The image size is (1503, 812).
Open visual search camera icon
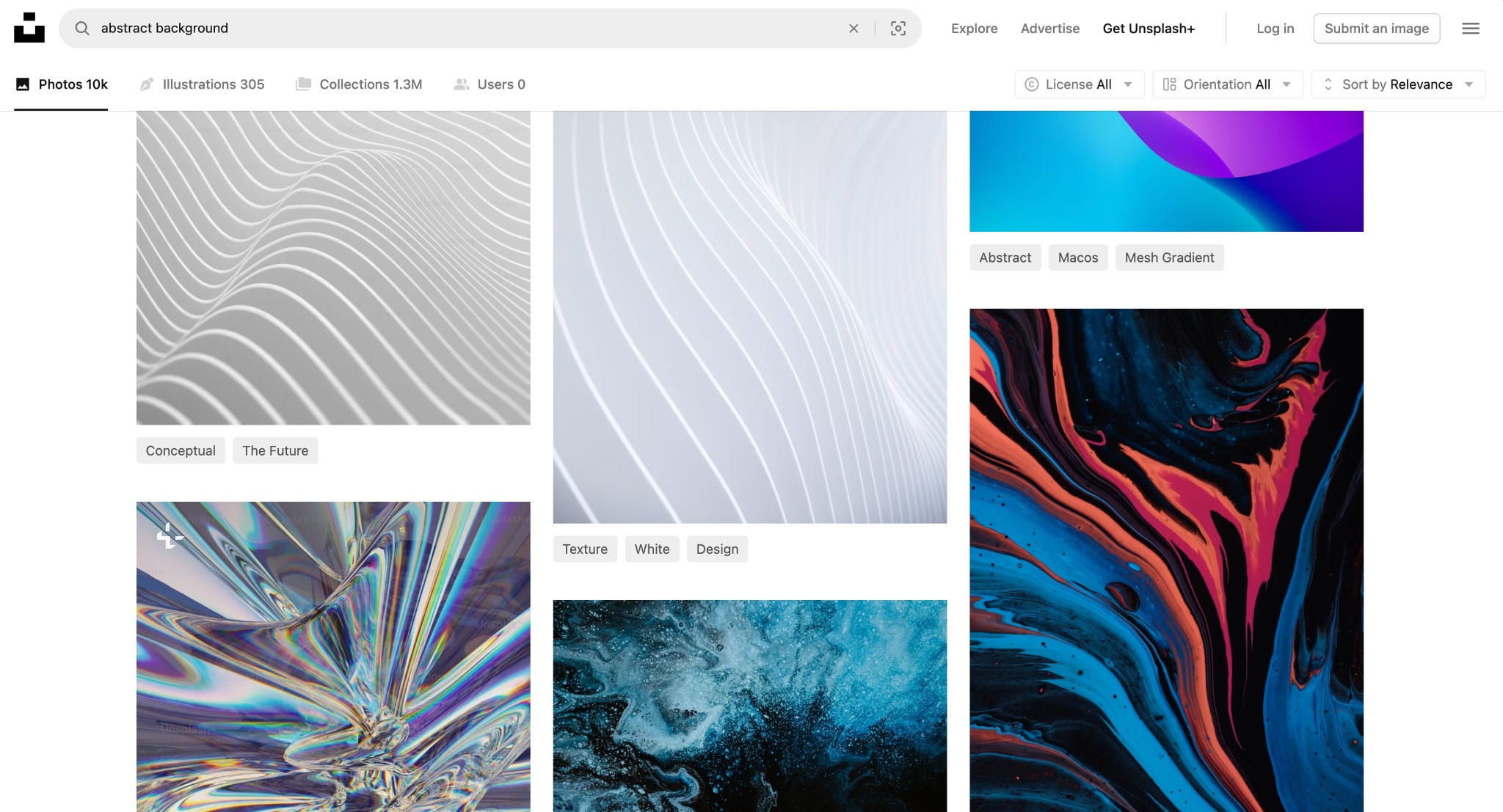898,29
